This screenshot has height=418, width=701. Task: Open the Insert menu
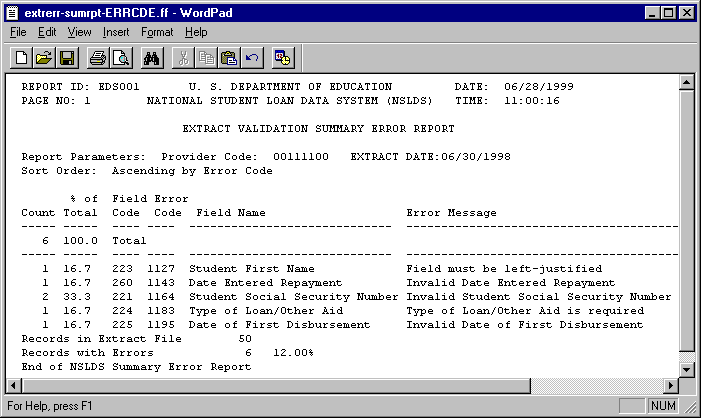116,32
